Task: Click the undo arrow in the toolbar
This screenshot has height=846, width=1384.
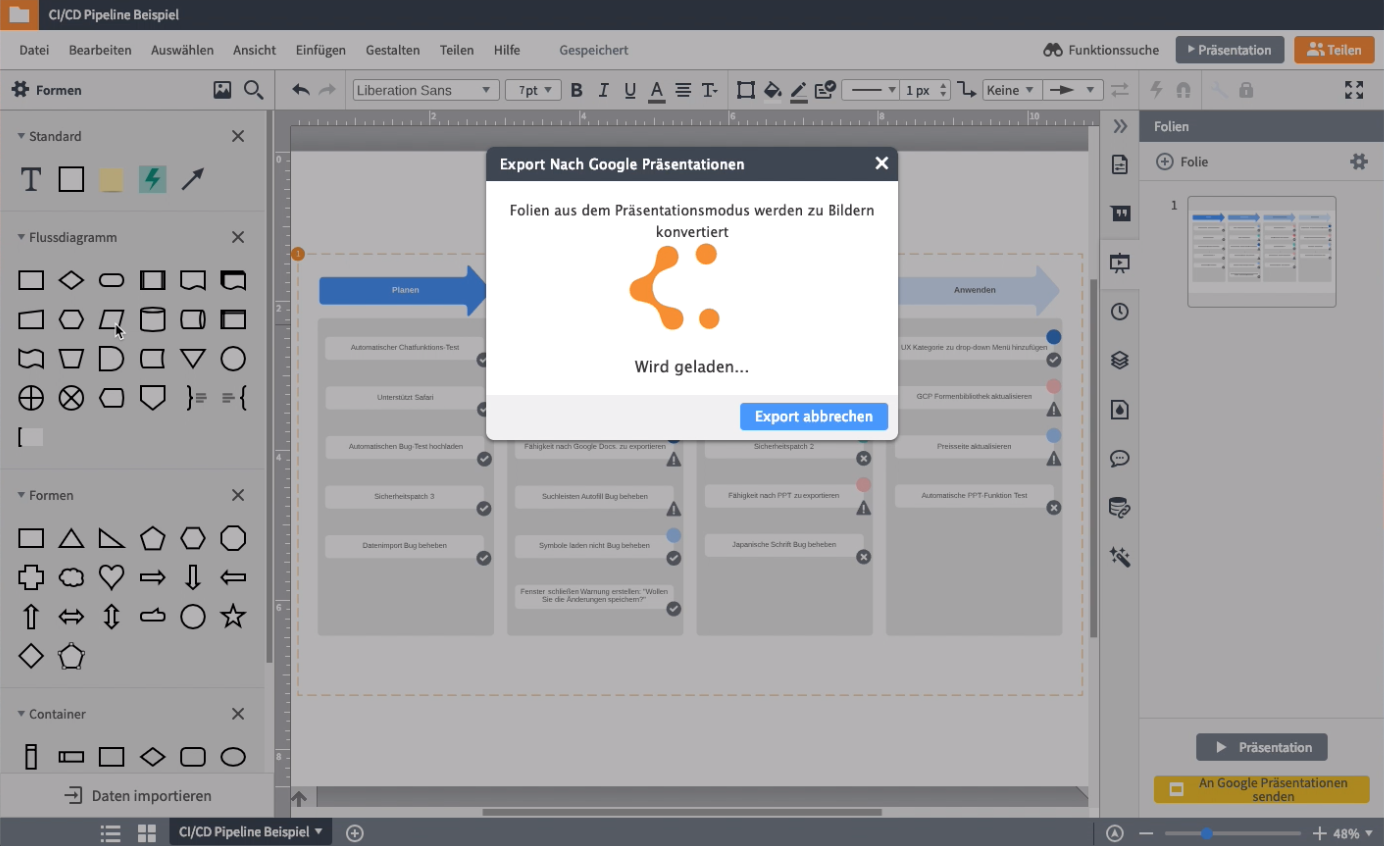Action: pos(300,90)
